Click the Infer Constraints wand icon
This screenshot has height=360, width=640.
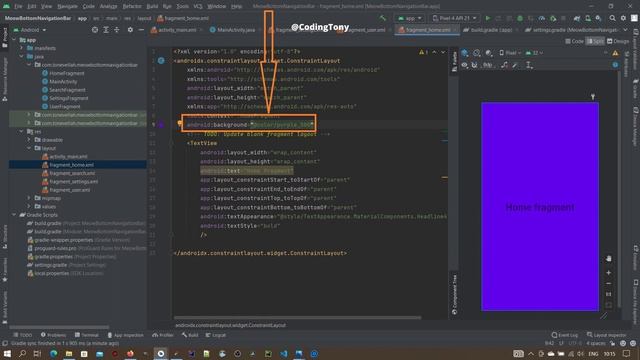click(516, 65)
